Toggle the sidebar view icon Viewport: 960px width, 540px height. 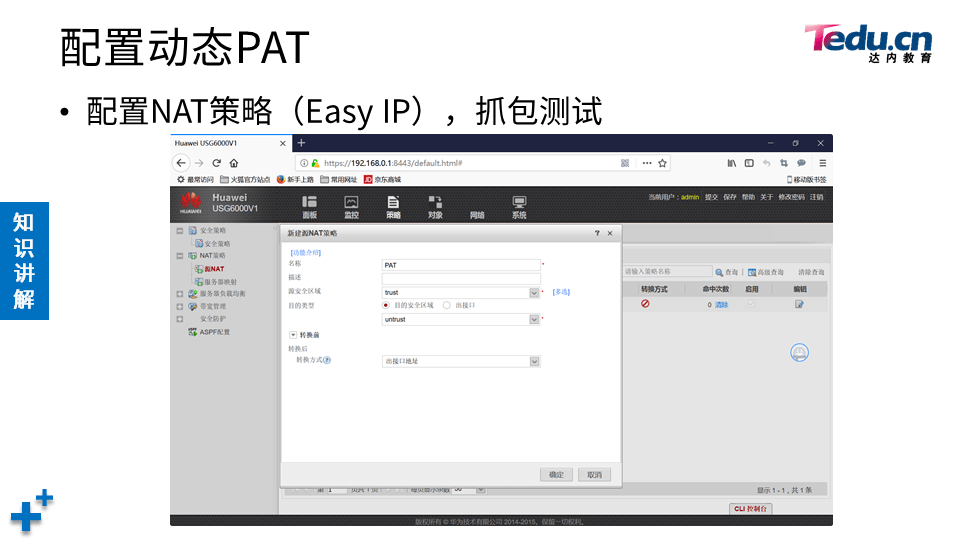[x=749, y=163]
